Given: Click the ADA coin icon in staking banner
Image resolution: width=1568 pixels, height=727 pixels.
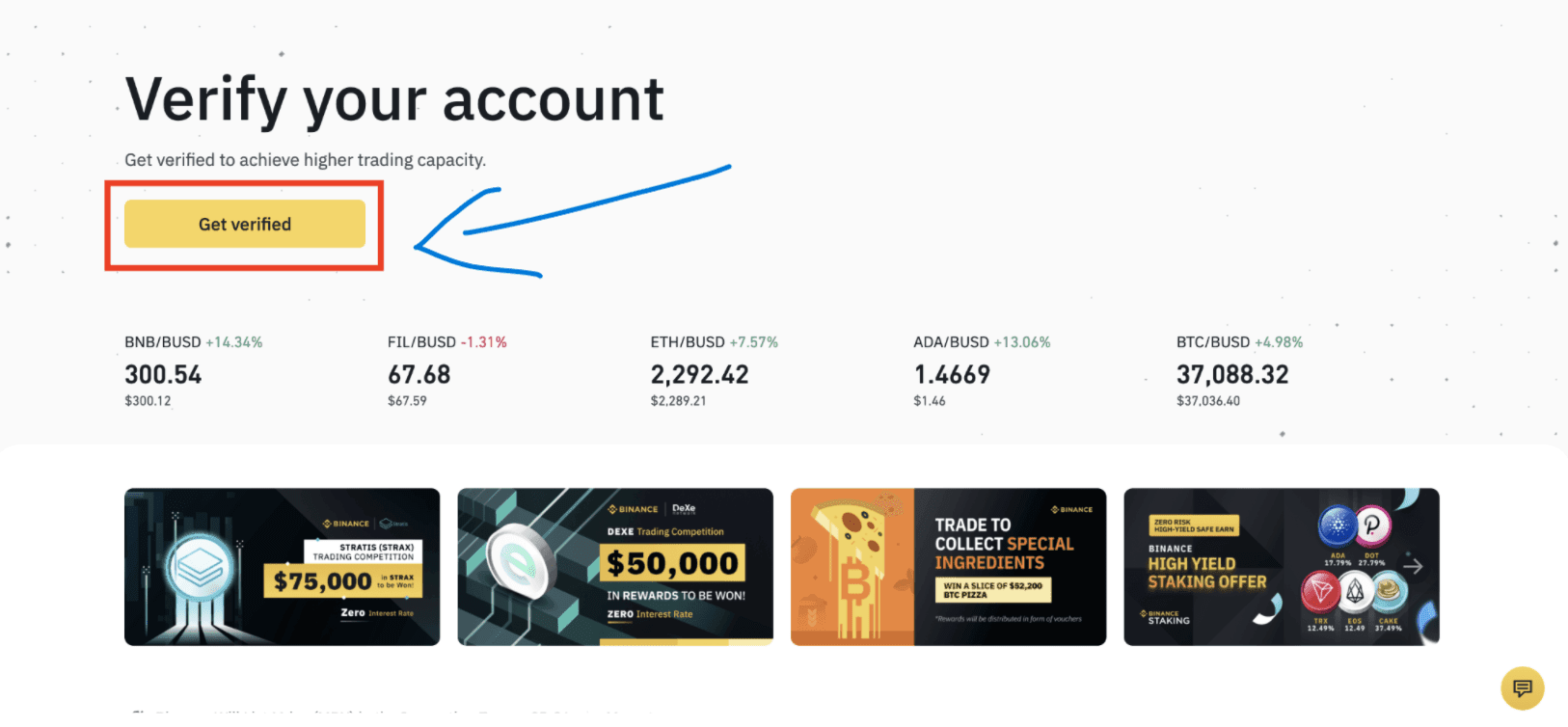Looking at the screenshot, I should (x=1338, y=526).
